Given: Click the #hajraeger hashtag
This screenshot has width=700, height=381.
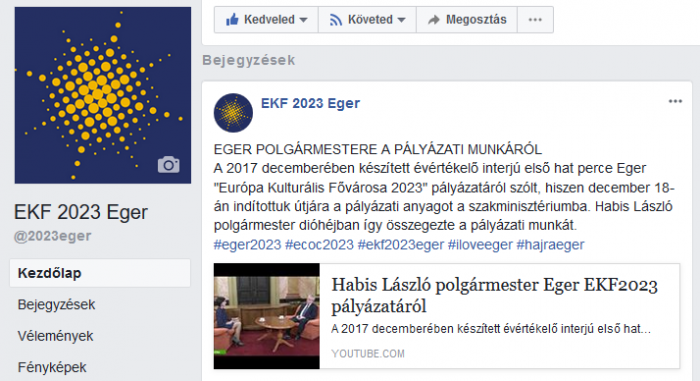Looking at the screenshot, I should (x=550, y=245).
